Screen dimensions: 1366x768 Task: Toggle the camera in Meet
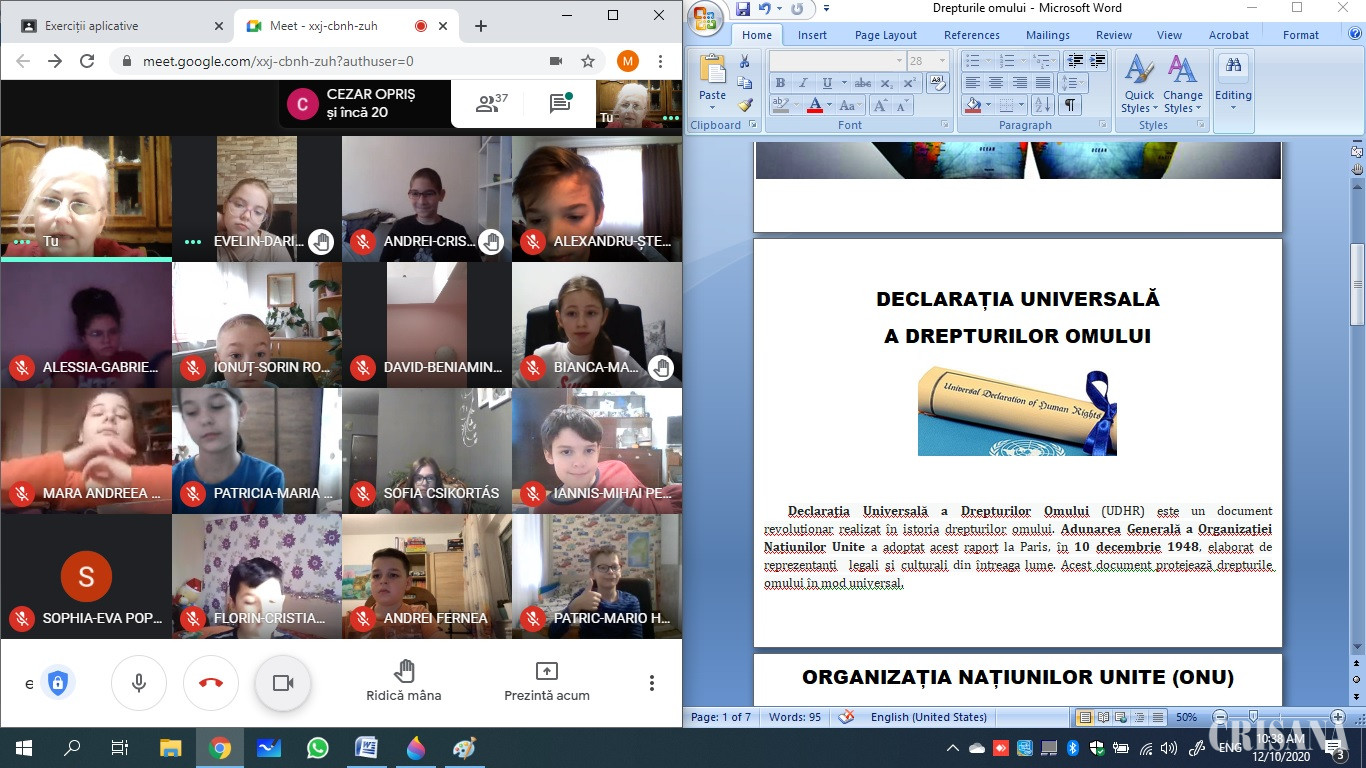coord(283,683)
